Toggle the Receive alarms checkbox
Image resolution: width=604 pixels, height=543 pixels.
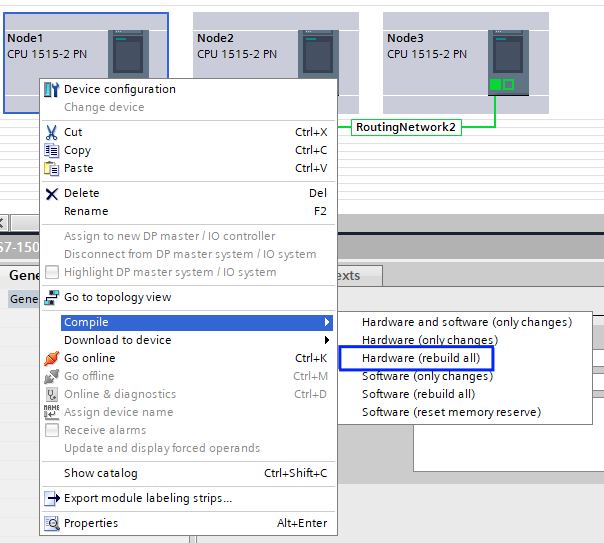pos(52,430)
